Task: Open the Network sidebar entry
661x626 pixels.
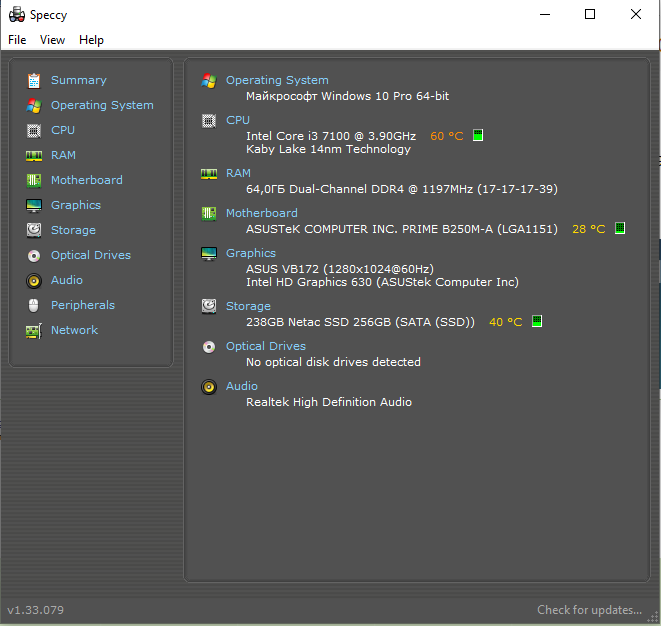Action: coord(74,330)
